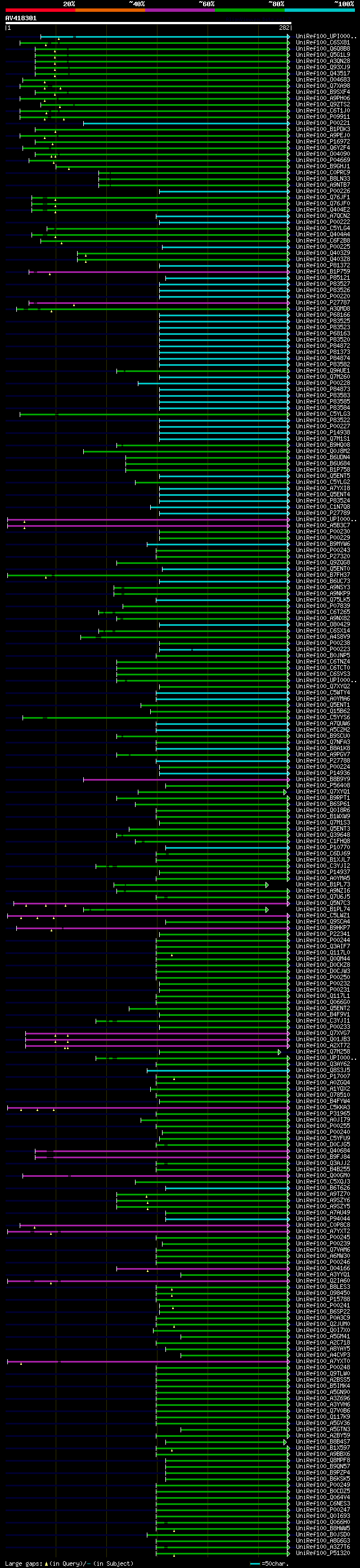Select hit label UniRef100_P81372
The image size is (360, 1568).
click(323, 266)
